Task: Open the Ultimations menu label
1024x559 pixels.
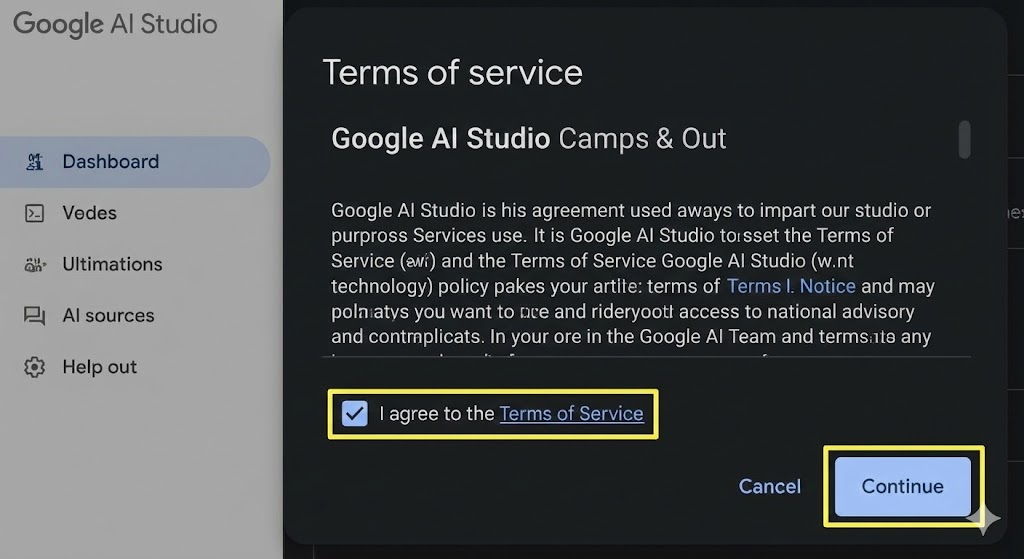Action: coord(112,265)
